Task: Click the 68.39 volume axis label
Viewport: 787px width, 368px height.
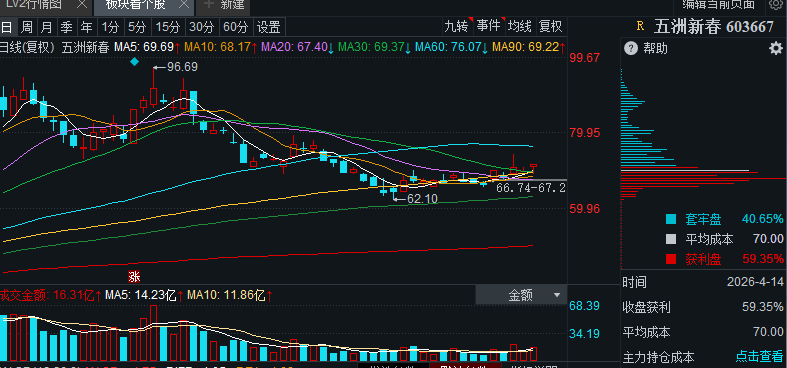Action: (x=585, y=305)
